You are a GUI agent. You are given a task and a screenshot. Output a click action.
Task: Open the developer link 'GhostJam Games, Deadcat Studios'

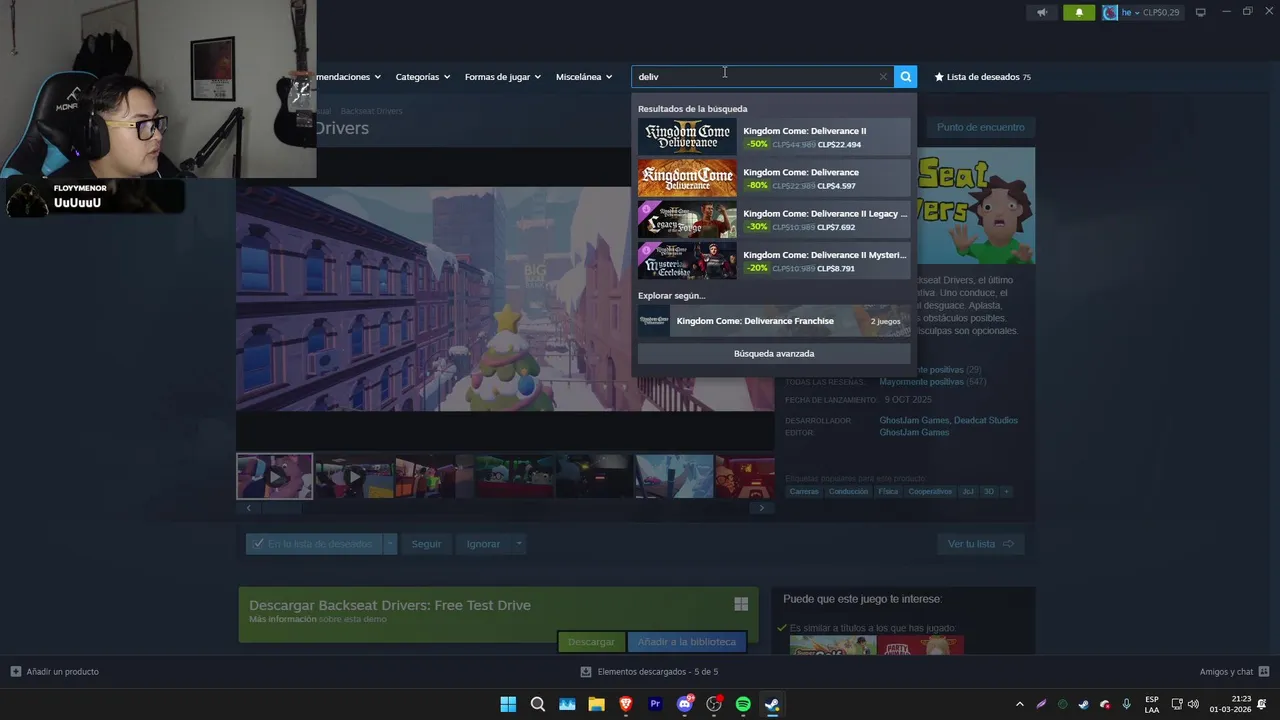click(x=948, y=420)
